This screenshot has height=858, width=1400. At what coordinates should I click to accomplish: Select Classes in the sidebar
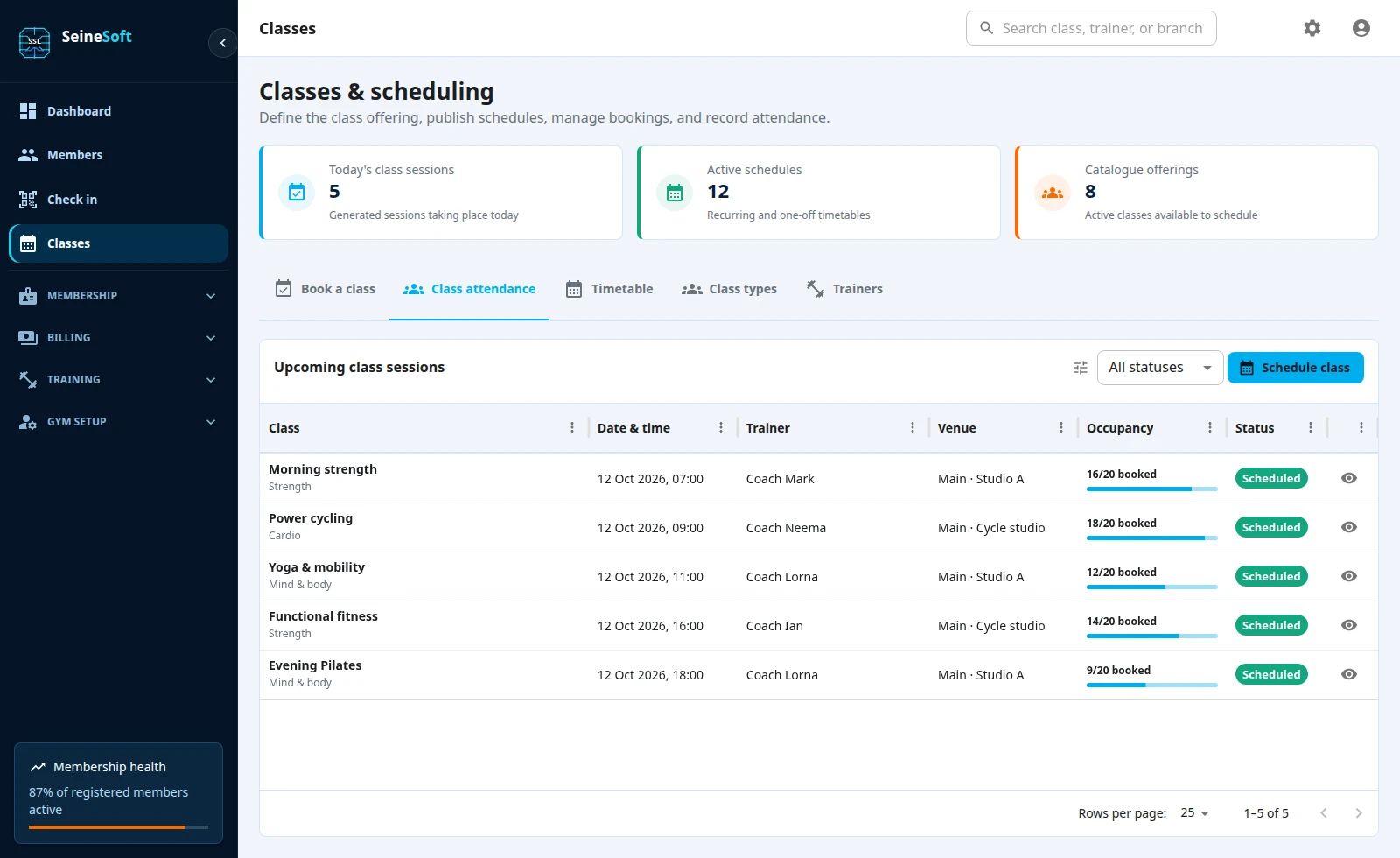point(119,243)
